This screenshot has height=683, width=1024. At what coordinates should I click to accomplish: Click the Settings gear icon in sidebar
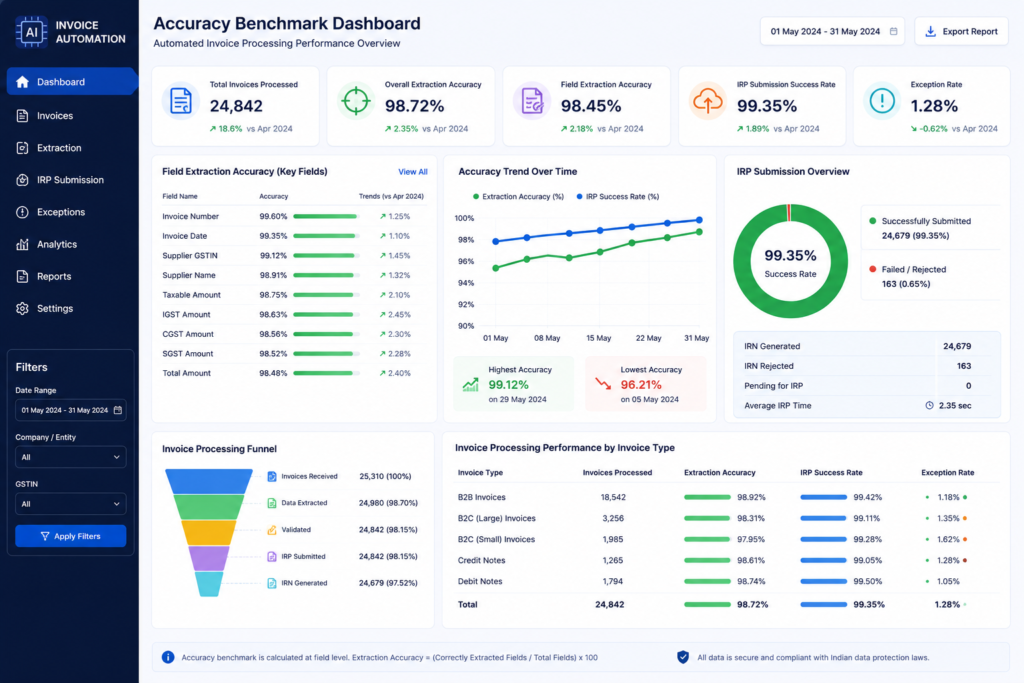pyautogui.click(x=22, y=308)
